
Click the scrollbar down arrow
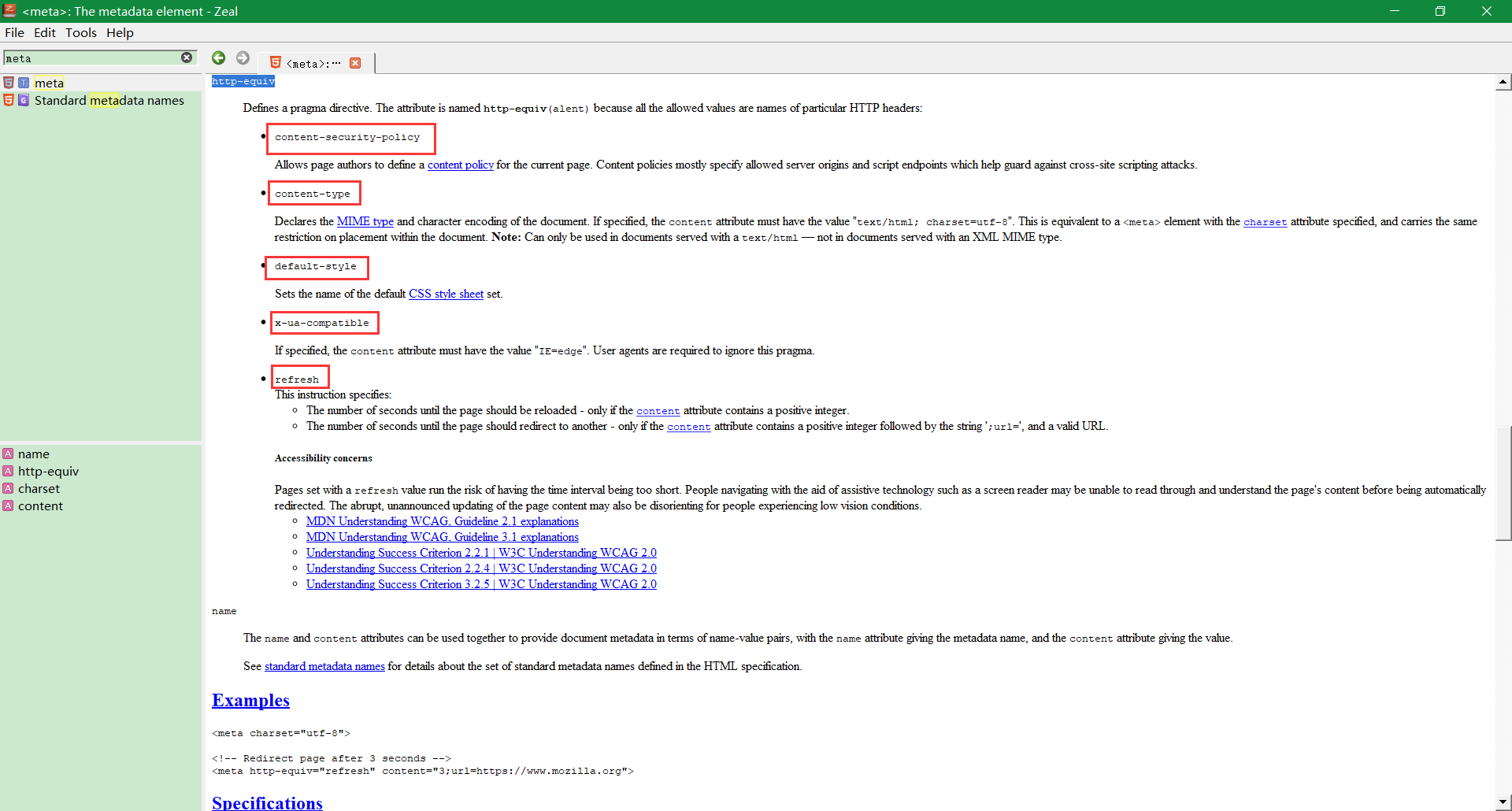click(x=1503, y=802)
